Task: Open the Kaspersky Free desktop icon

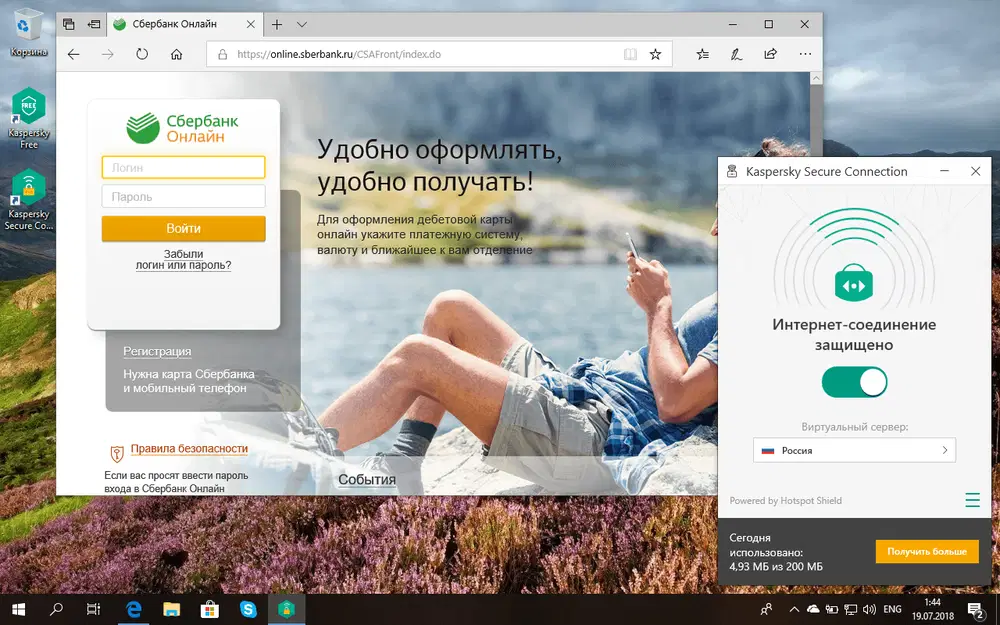Action: tap(28, 105)
